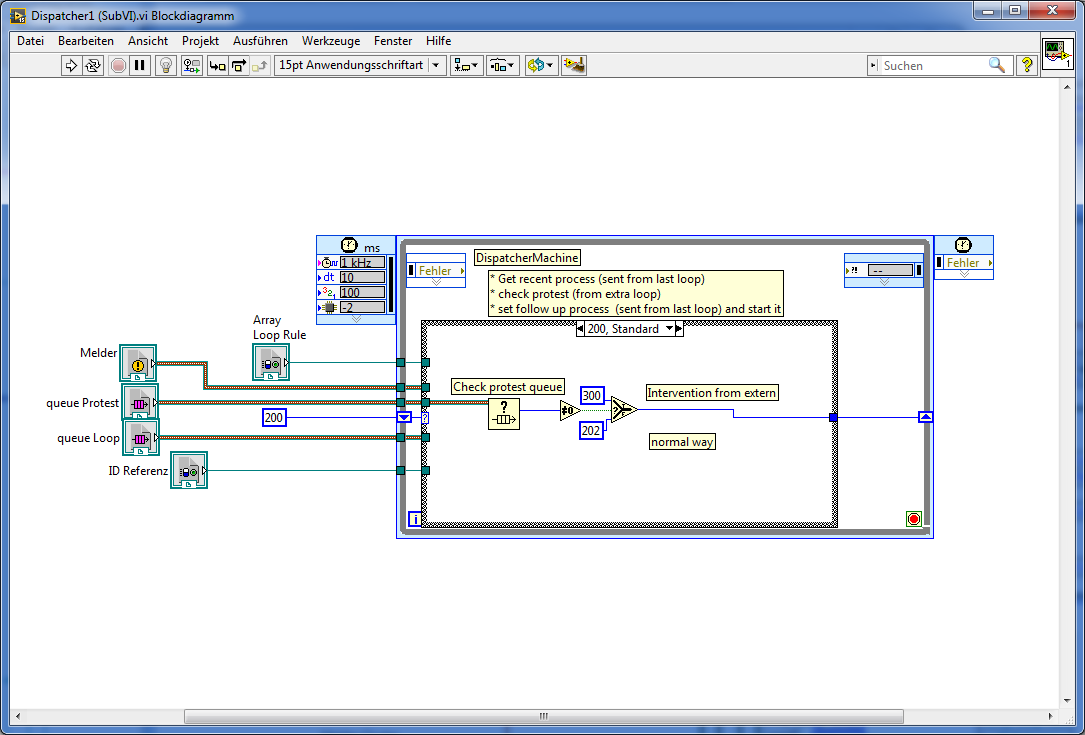Toggle highlight execution light bulb

166,65
